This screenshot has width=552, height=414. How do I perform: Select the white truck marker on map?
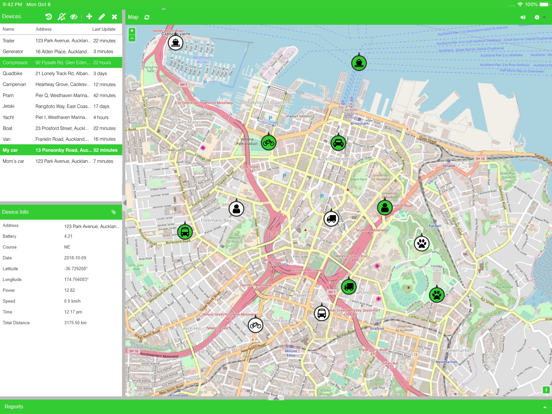point(331,219)
